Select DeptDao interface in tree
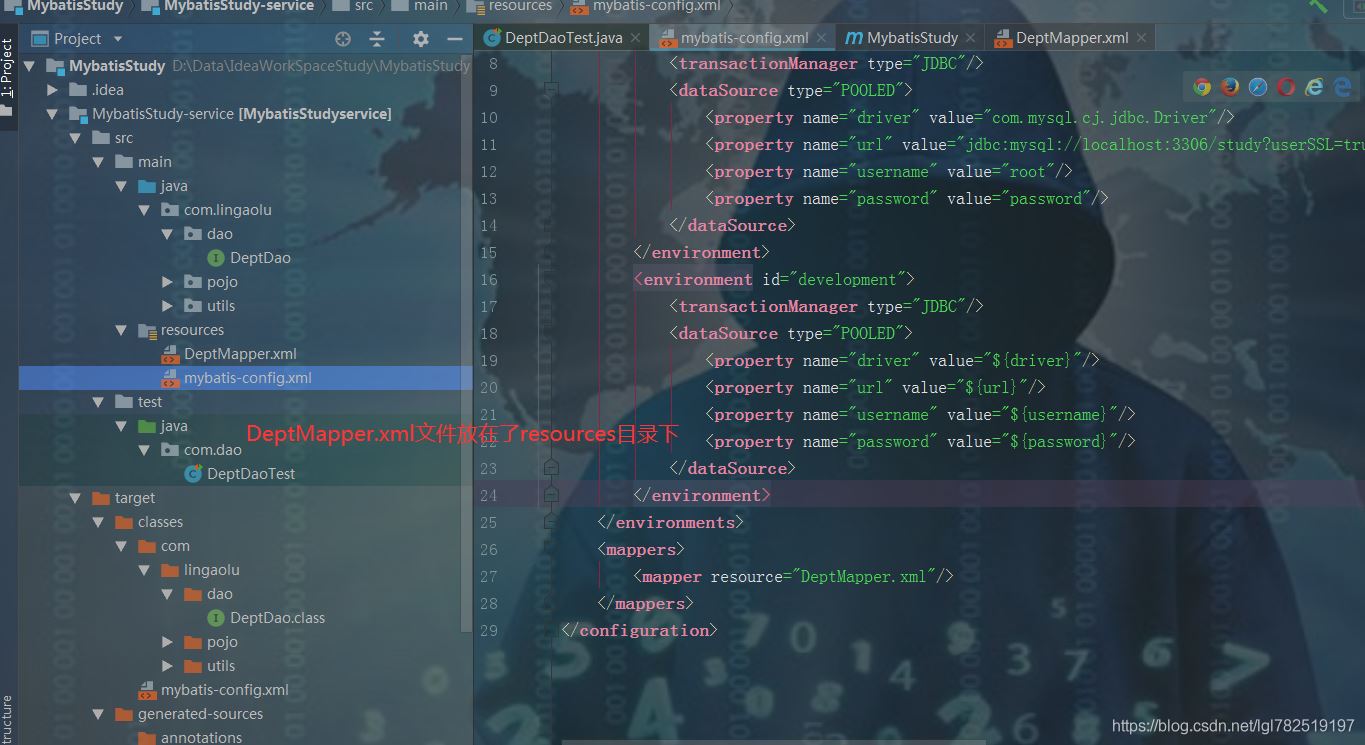This screenshot has height=745, width=1365. pos(260,258)
